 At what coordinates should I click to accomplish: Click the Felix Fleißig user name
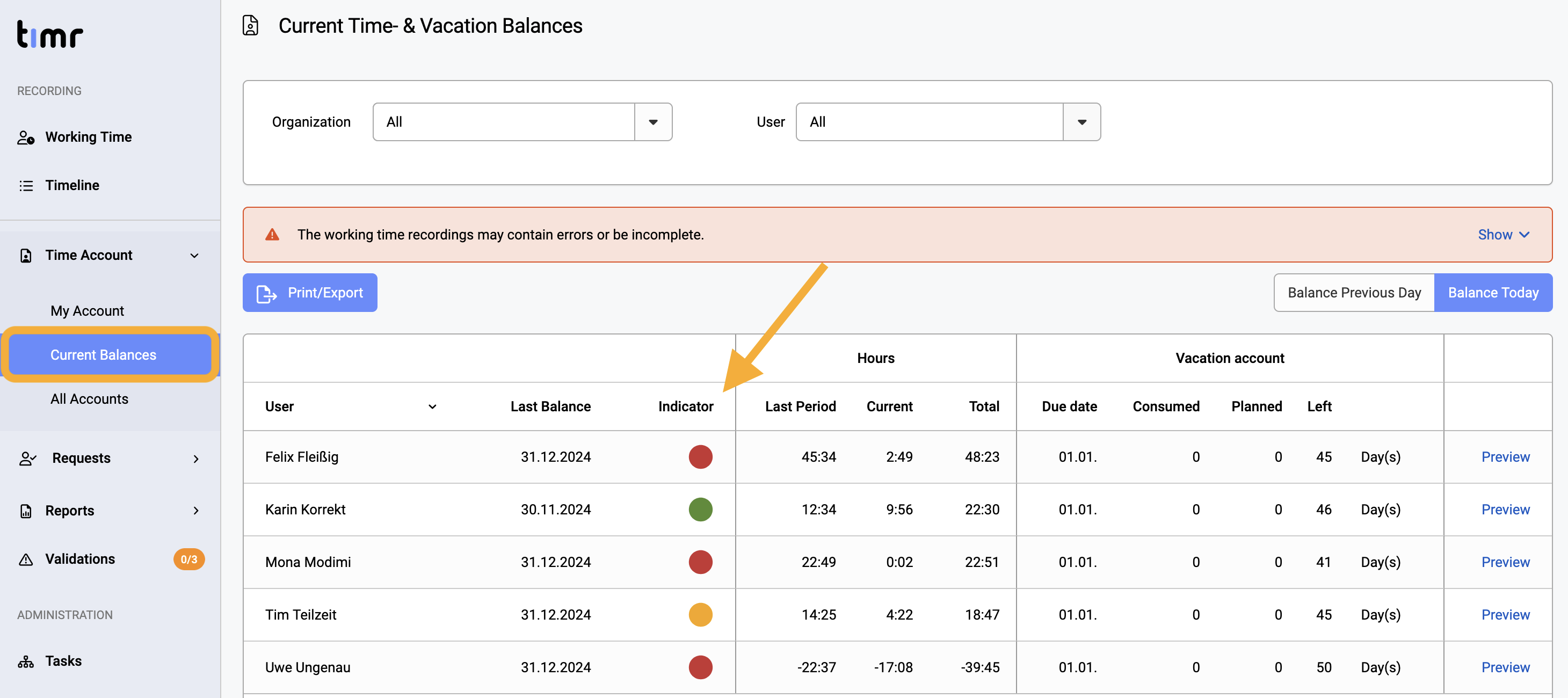click(301, 457)
